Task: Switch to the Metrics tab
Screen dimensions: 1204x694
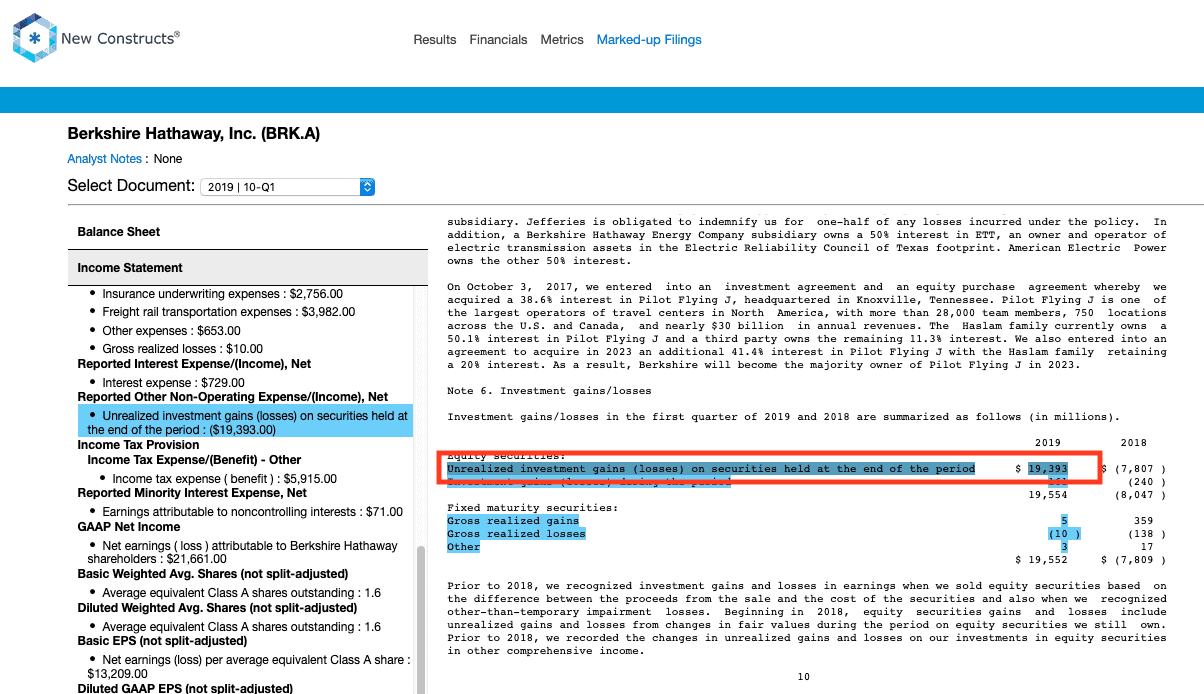Action: [562, 40]
